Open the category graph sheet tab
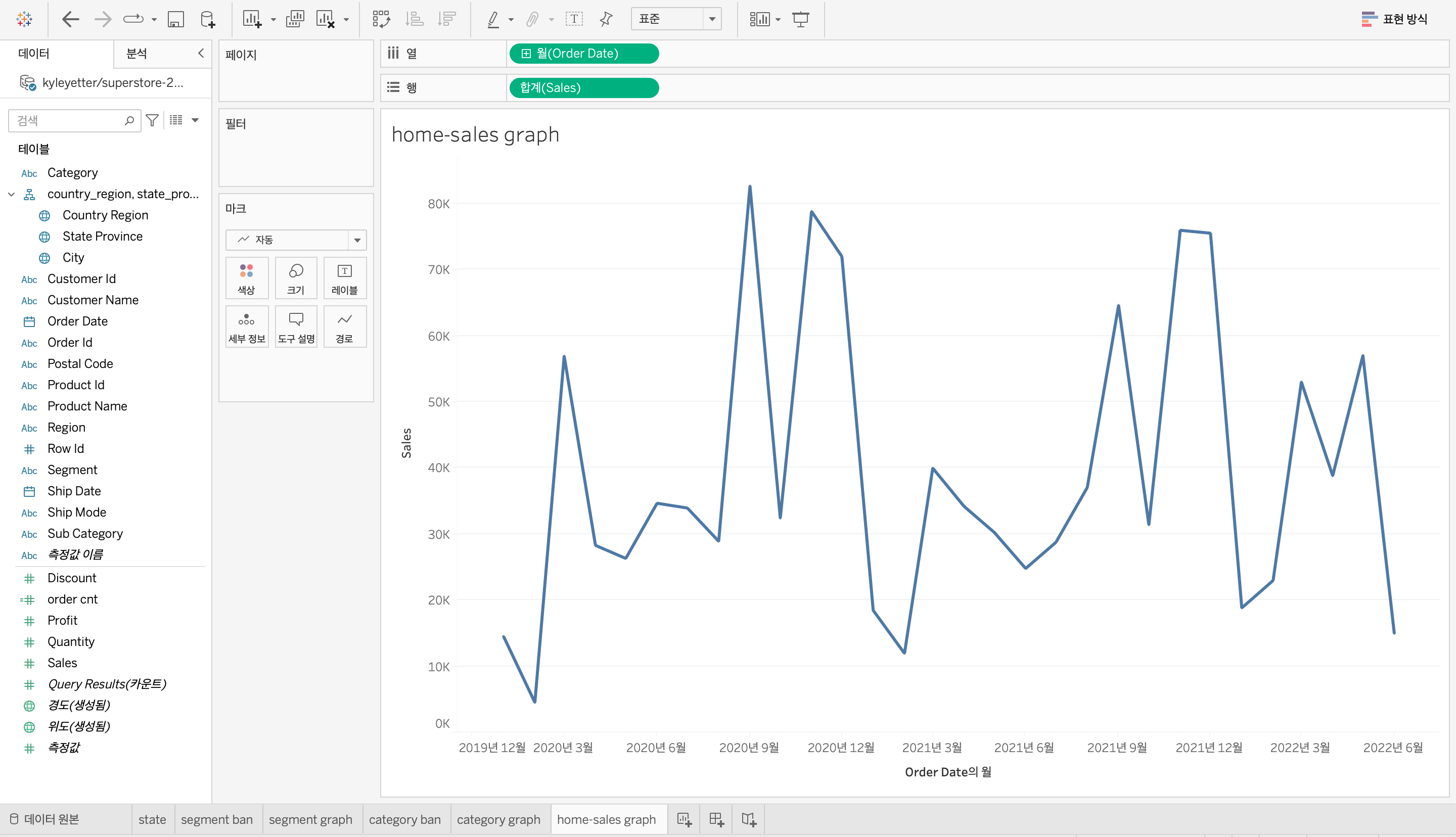 coord(498,819)
